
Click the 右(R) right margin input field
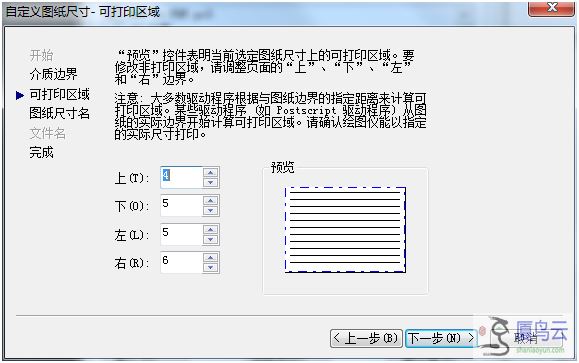pyautogui.click(x=182, y=263)
